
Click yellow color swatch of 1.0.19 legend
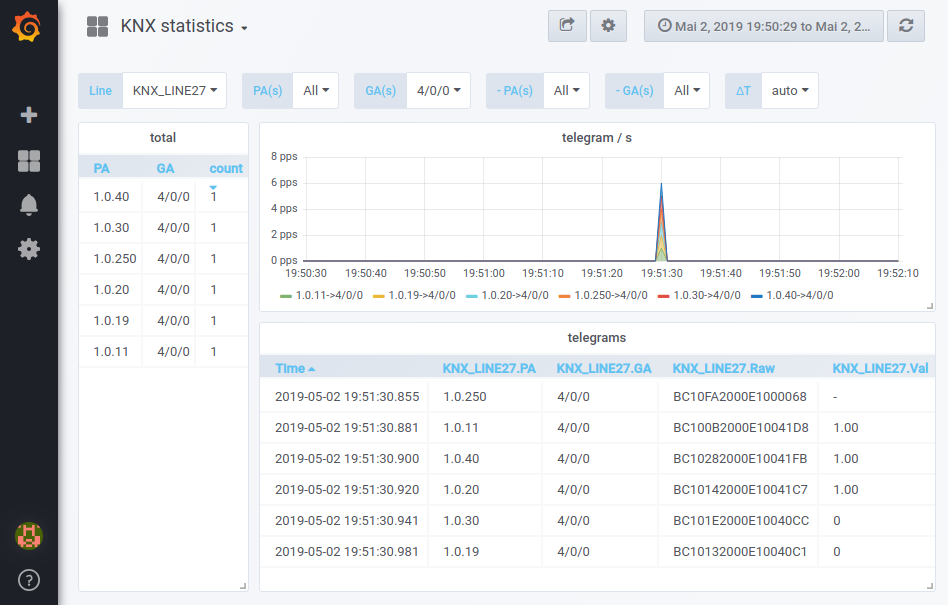(x=379, y=296)
